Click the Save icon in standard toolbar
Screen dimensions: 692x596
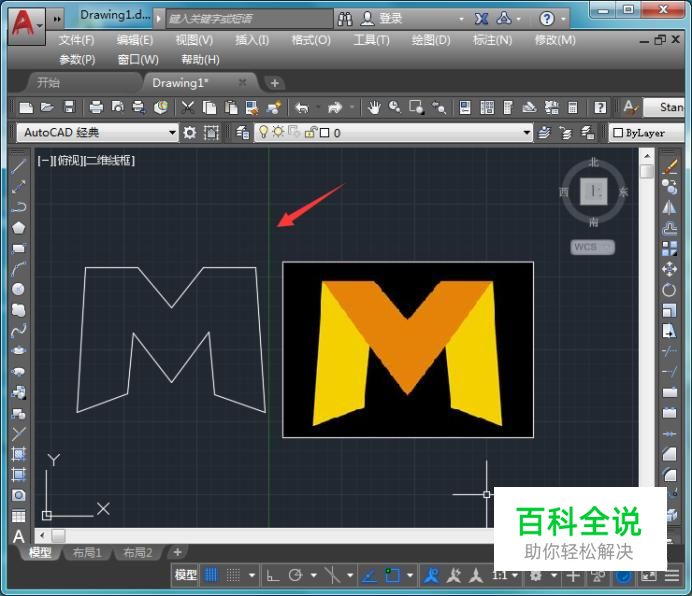coord(69,107)
